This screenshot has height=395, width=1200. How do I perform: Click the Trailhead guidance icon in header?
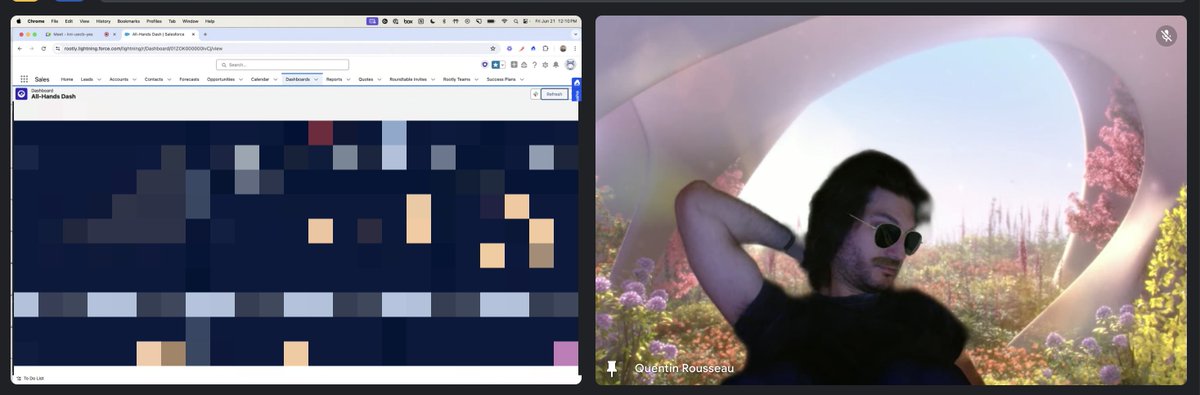[x=524, y=65]
